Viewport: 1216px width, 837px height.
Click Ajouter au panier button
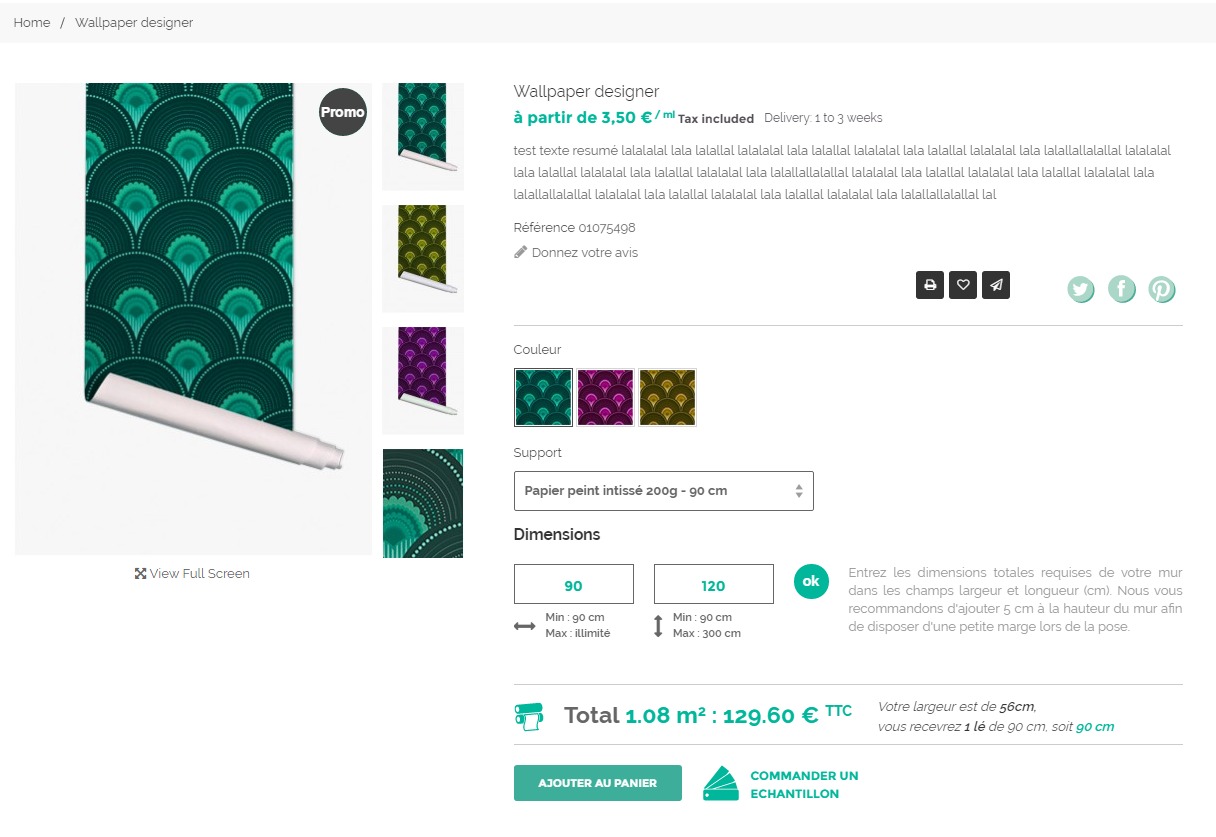click(598, 783)
